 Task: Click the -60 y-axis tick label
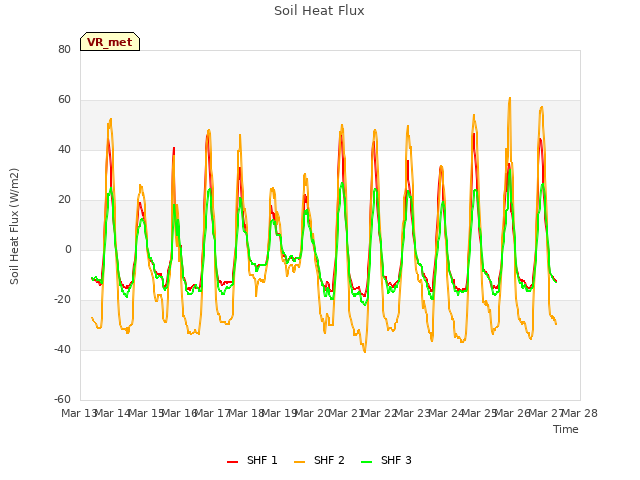tap(62, 399)
